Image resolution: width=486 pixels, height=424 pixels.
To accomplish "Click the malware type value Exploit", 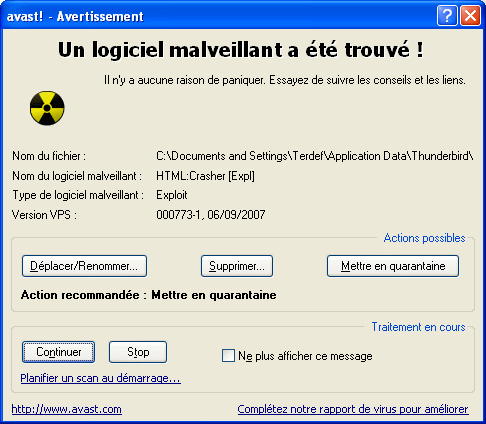I will tap(172, 195).
